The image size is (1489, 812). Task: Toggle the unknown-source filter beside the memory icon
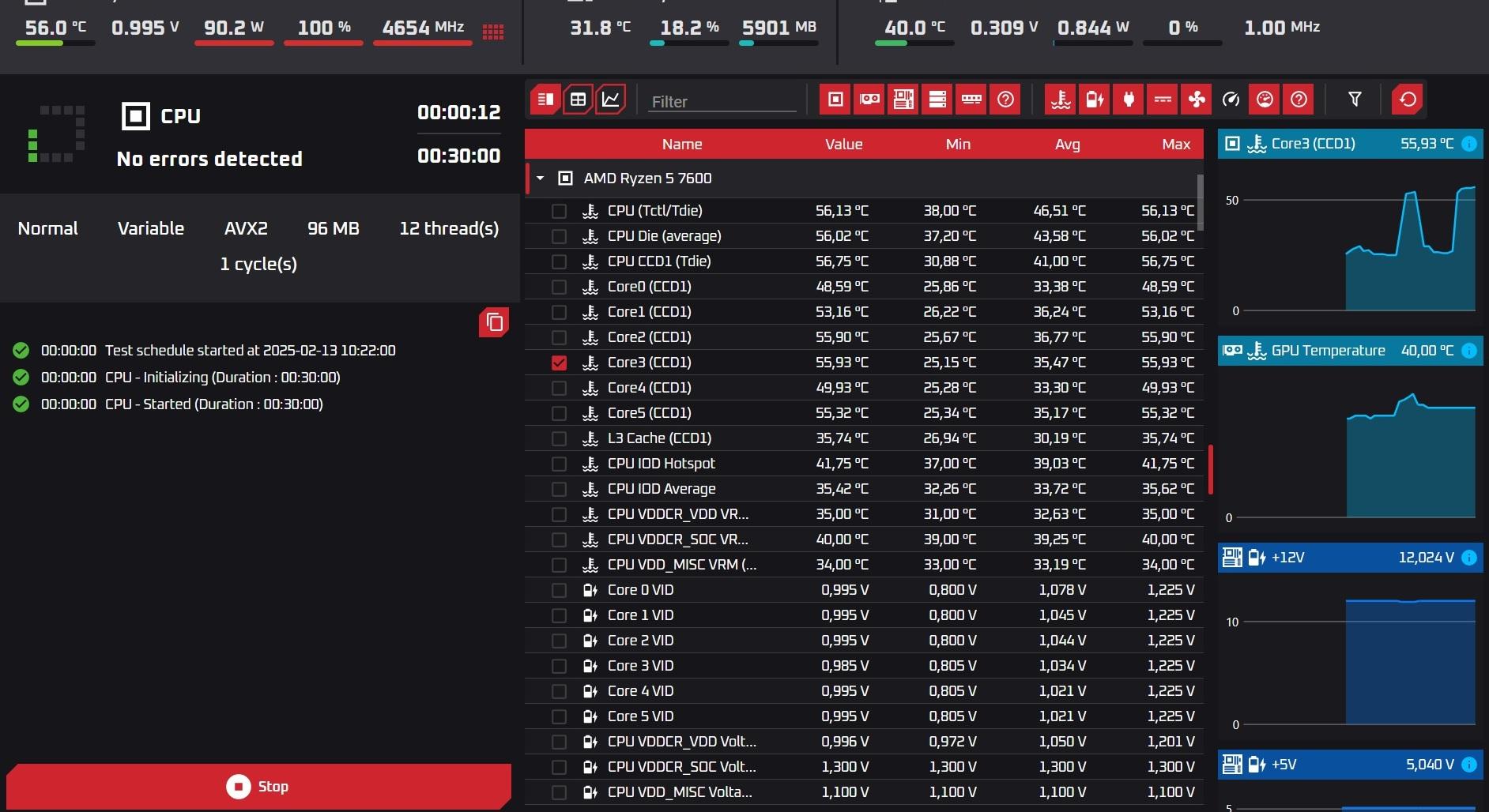coord(1005,100)
